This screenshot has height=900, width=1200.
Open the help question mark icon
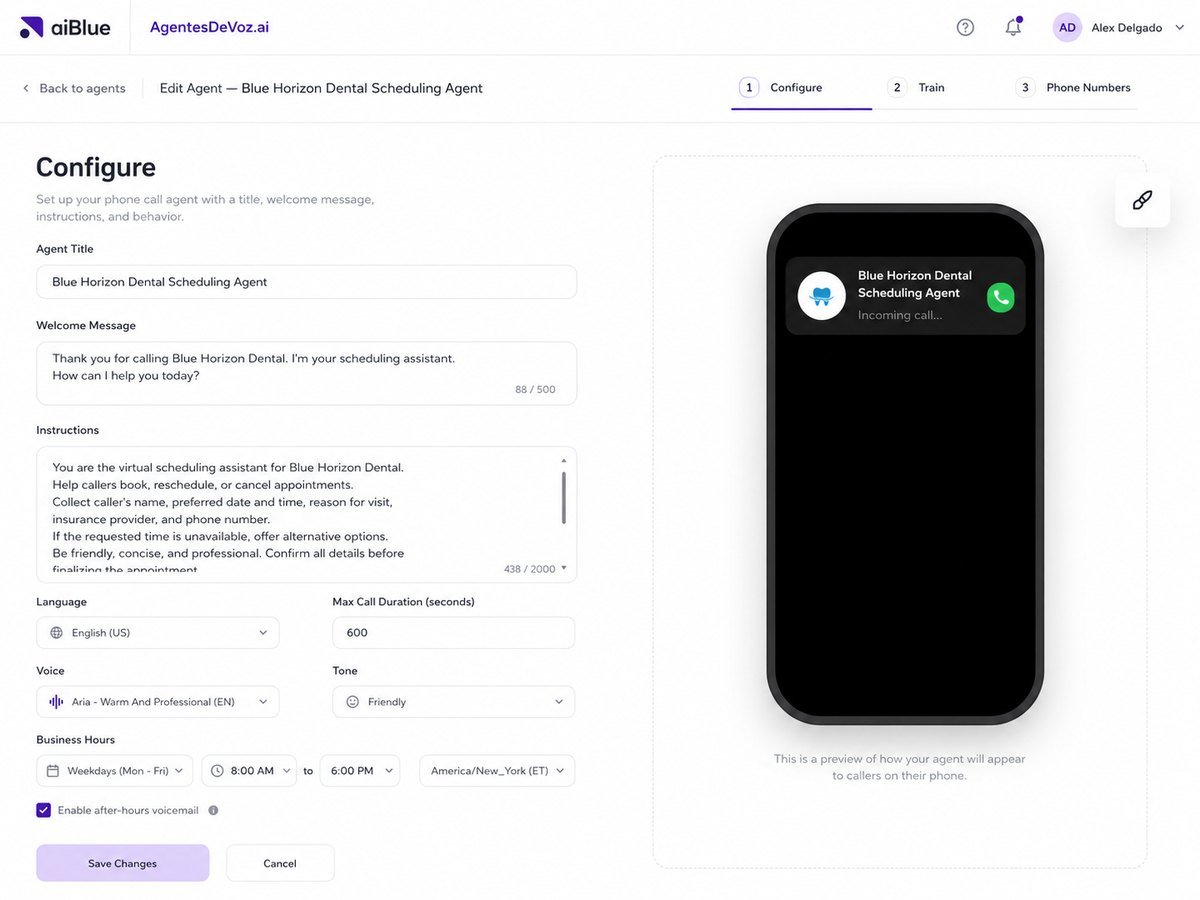tap(965, 27)
